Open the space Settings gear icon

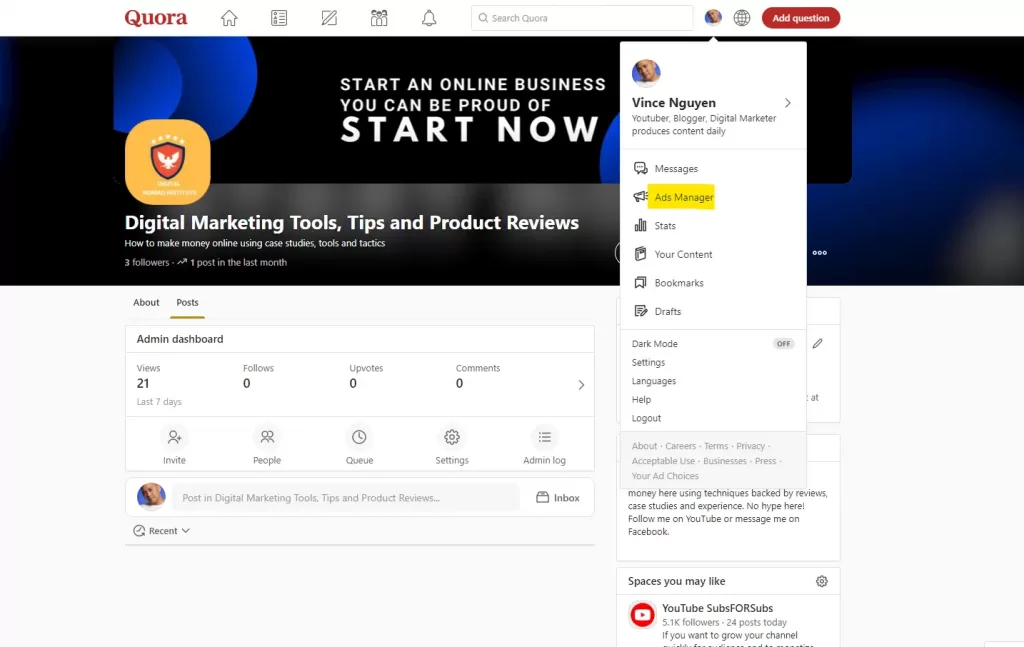click(x=452, y=437)
